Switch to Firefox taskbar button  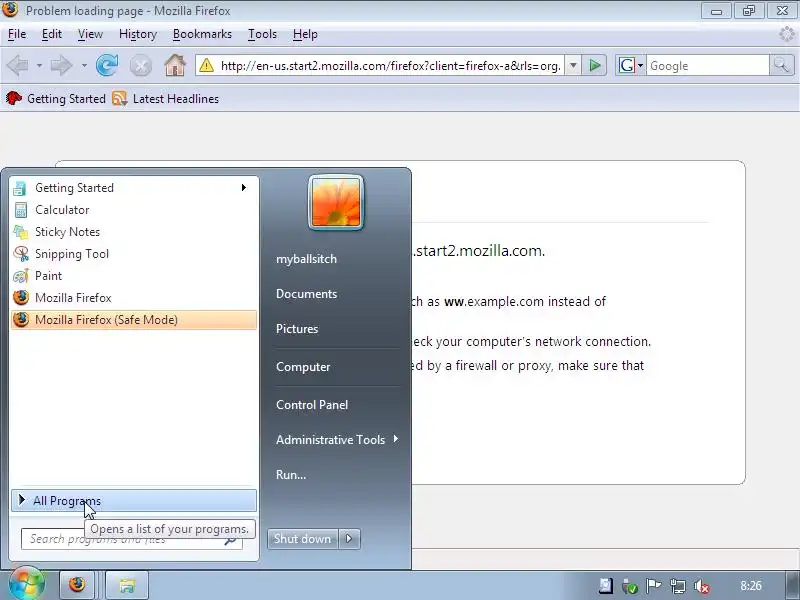78,585
